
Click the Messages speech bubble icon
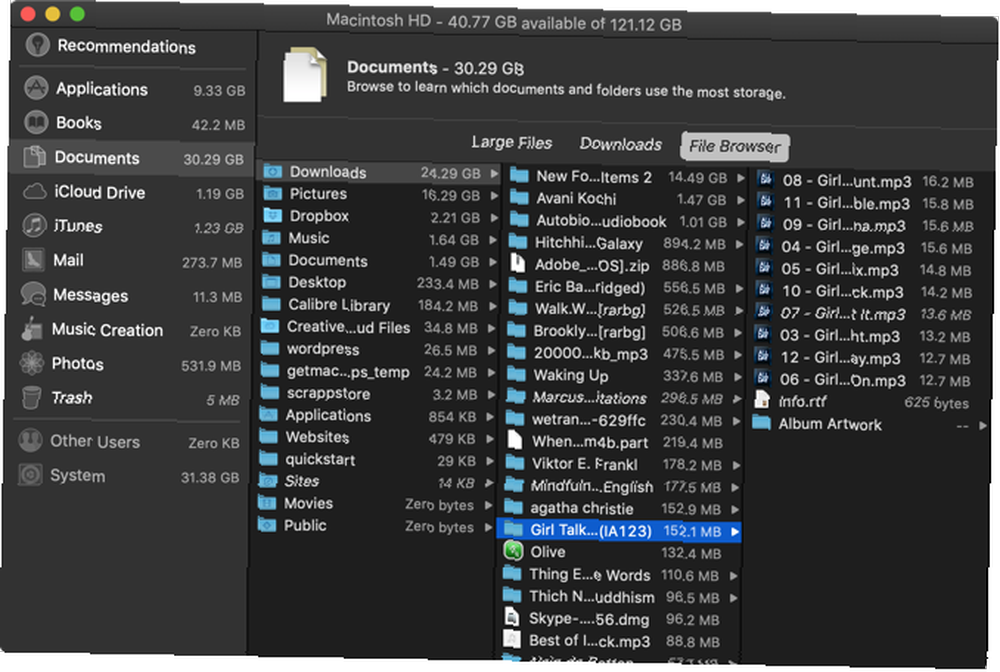33,294
